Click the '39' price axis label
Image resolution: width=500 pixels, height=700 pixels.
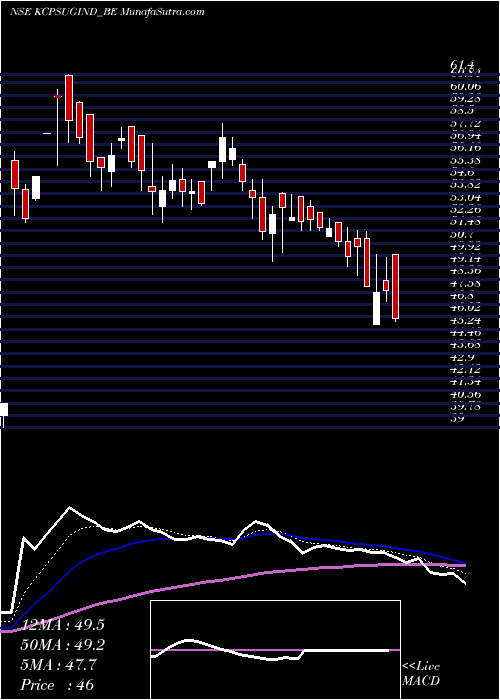(457, 419)
